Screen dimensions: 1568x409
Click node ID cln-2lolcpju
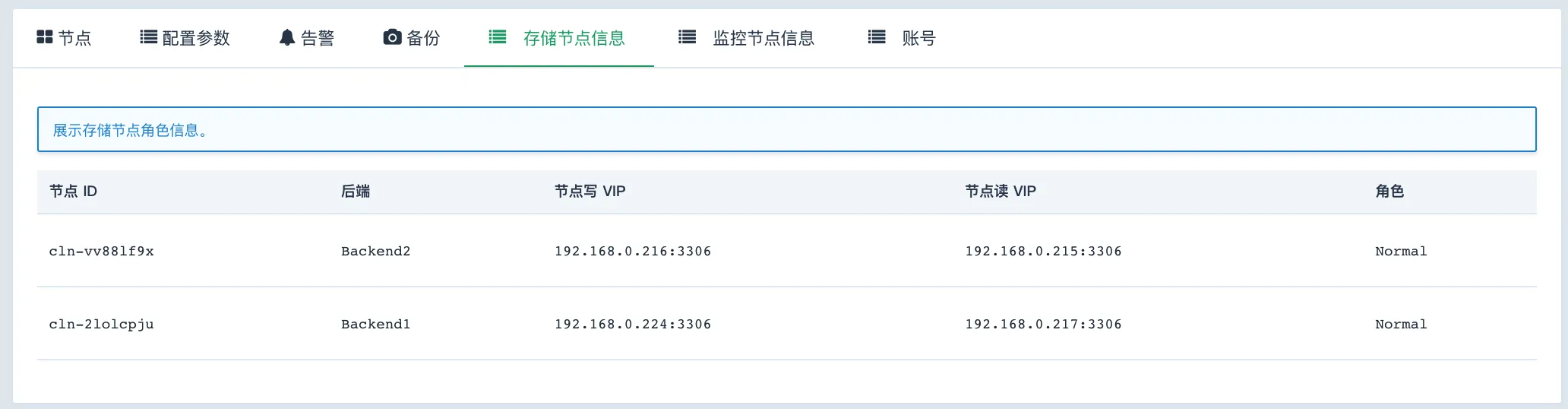pyautogui.click(x=102, y=324)
